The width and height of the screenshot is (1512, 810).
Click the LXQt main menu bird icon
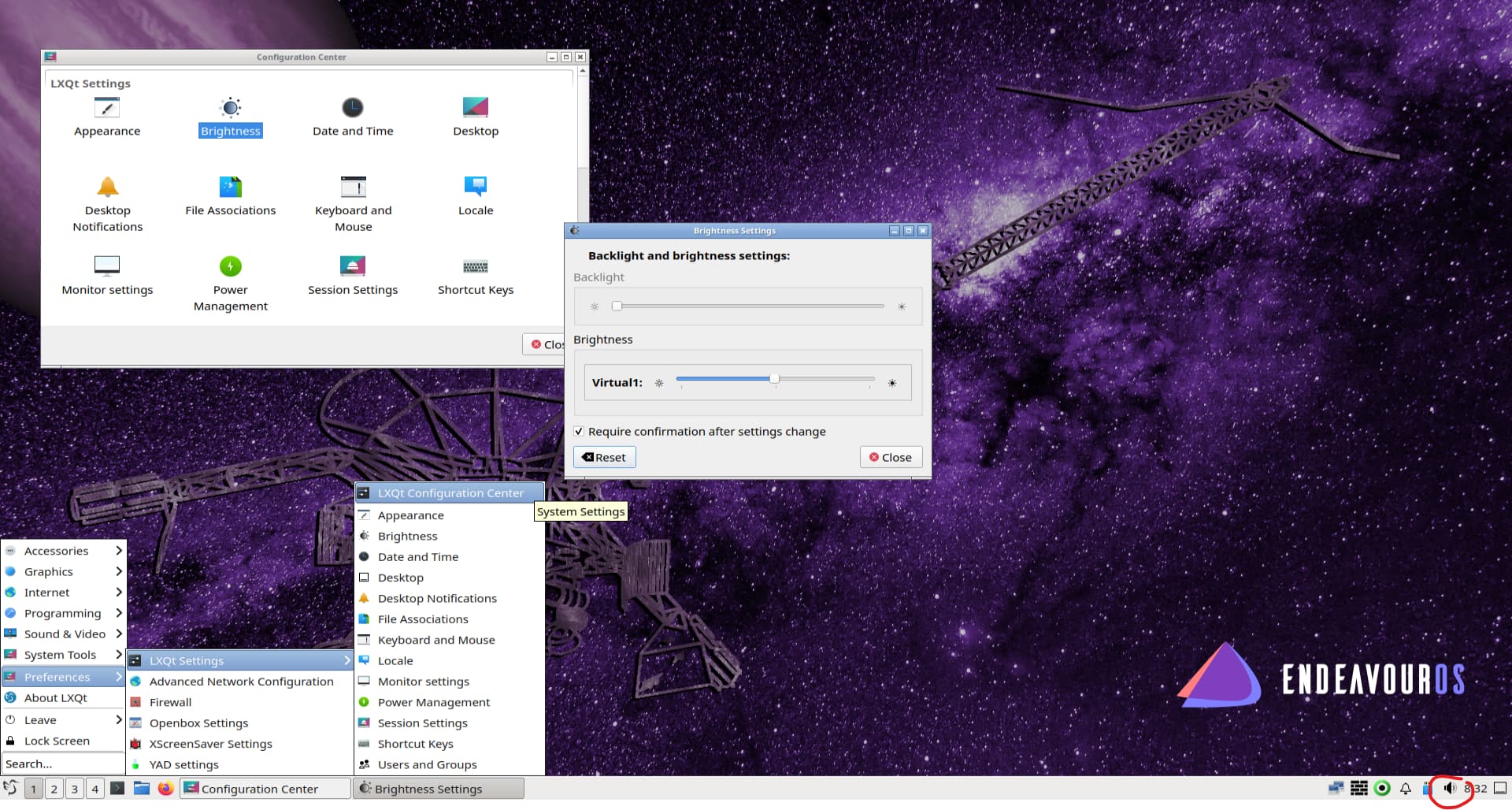[11, 788]
